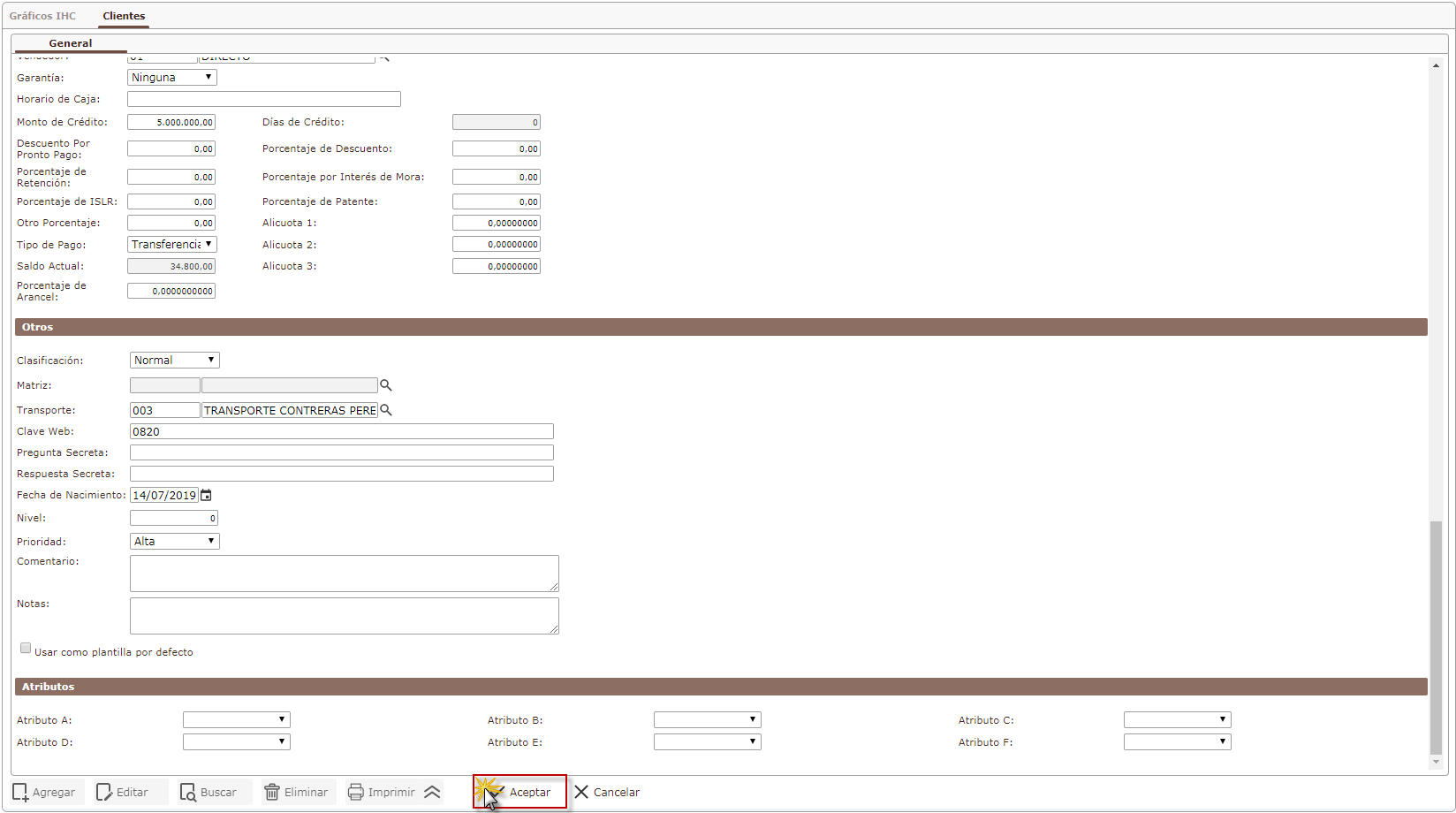Click the Fecha de Nacimiento date field

pos(164,496)
